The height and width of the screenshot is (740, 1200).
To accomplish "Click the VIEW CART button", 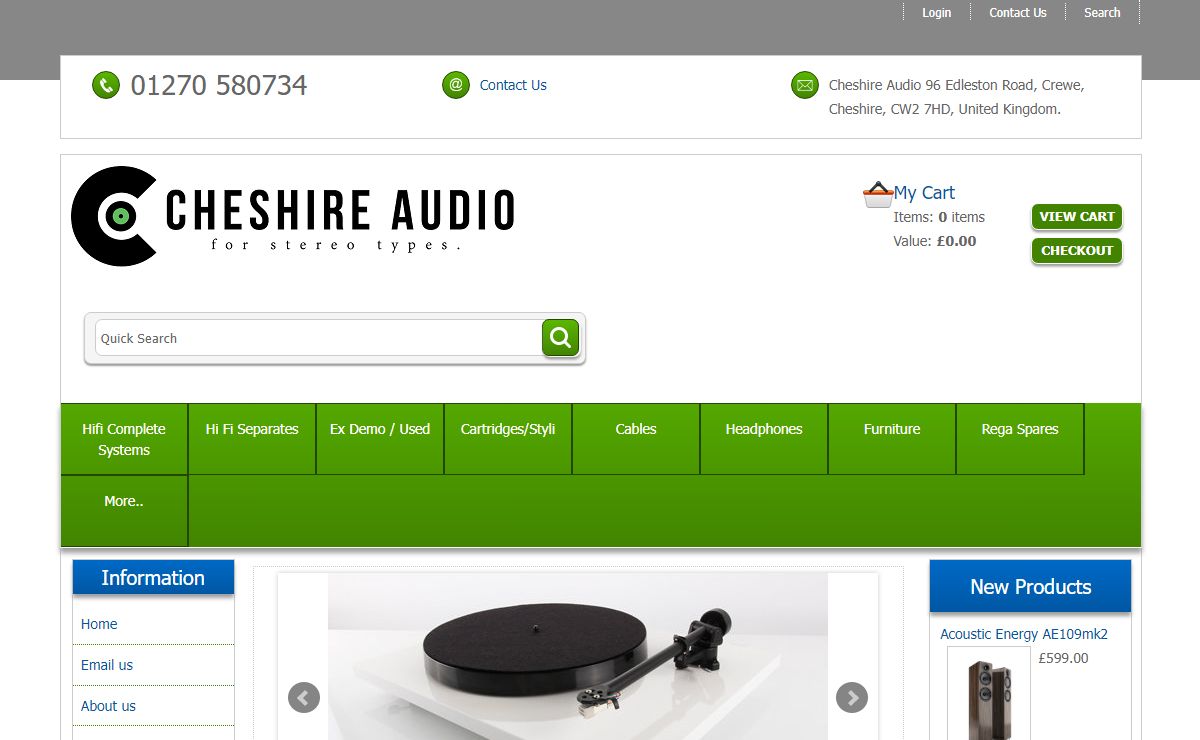I will coord(1077,217).
